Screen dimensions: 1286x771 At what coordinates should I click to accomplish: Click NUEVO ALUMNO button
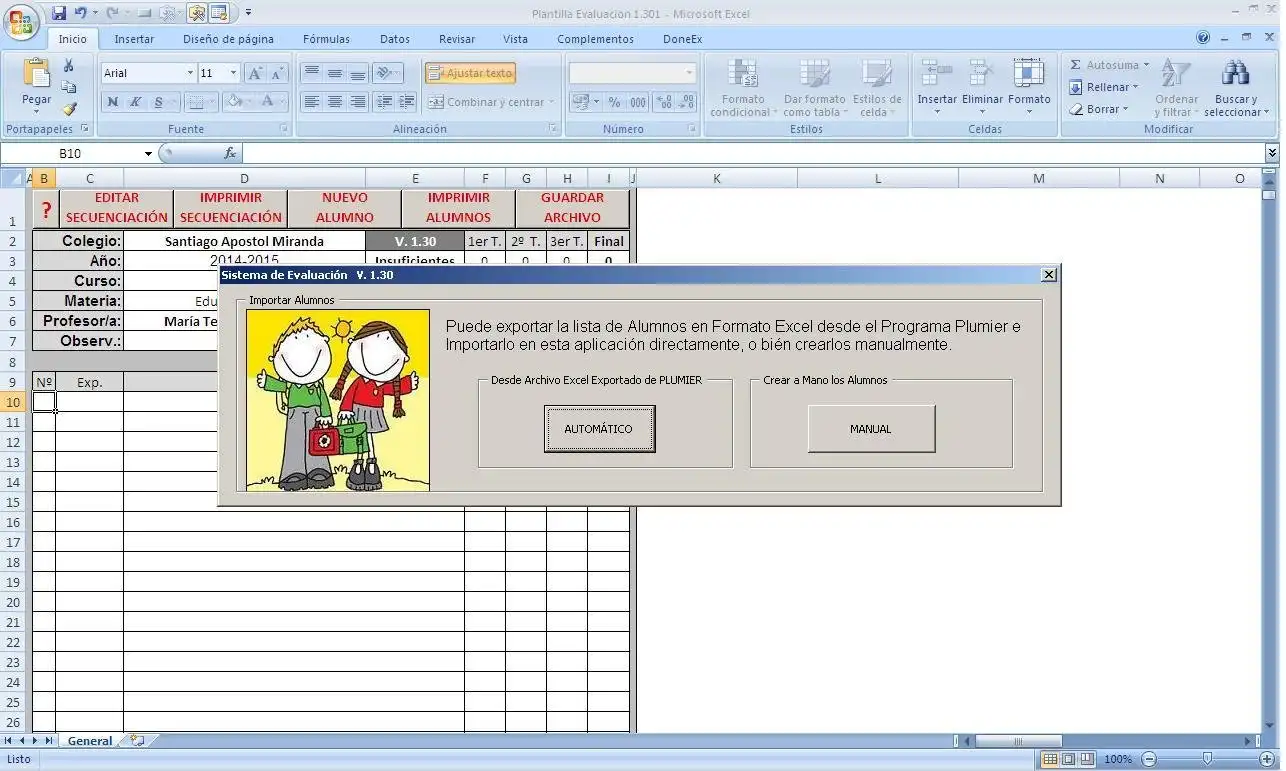(x=344, y=209)
